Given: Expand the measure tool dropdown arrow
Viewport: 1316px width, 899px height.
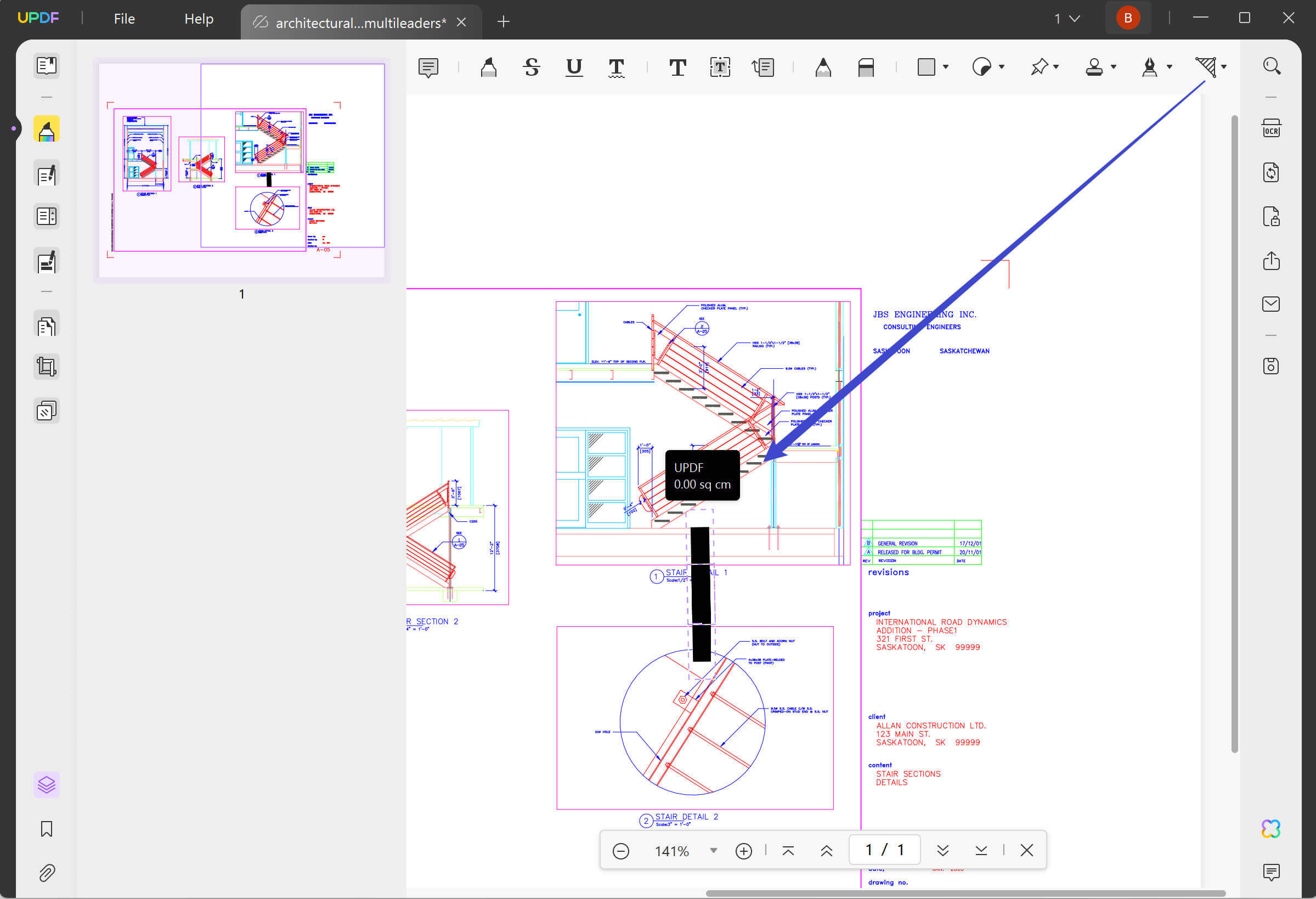Looking at the screenshot, I should pos(1224,67).
